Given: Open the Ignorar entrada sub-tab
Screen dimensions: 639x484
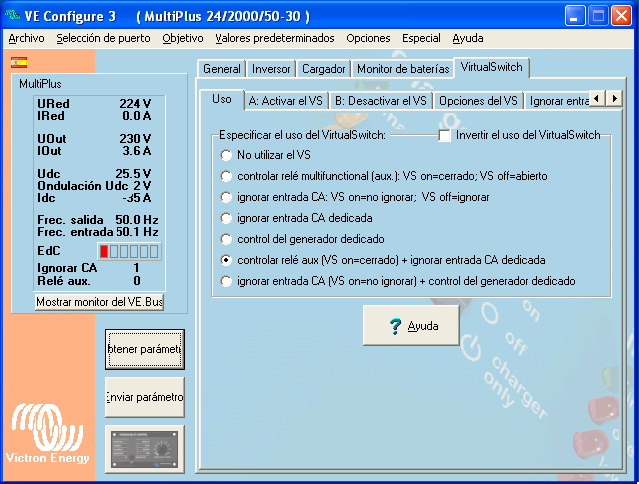Looking at the screenshot, I should pyautogui.click(x=558, y=101).
